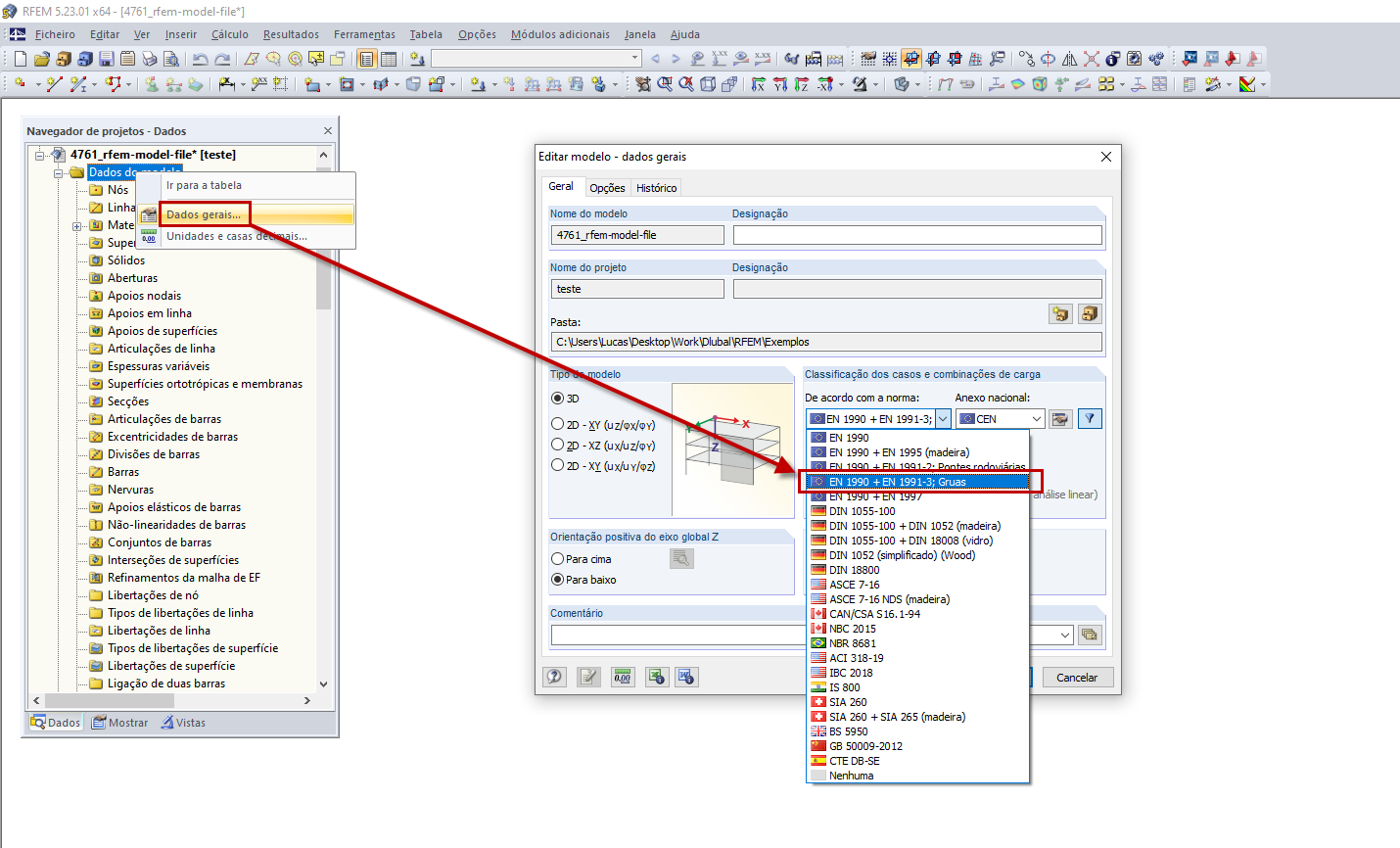1400x848 pixels.
Task: Click the filter standards funnel icon
Action: coord(1090,419)
